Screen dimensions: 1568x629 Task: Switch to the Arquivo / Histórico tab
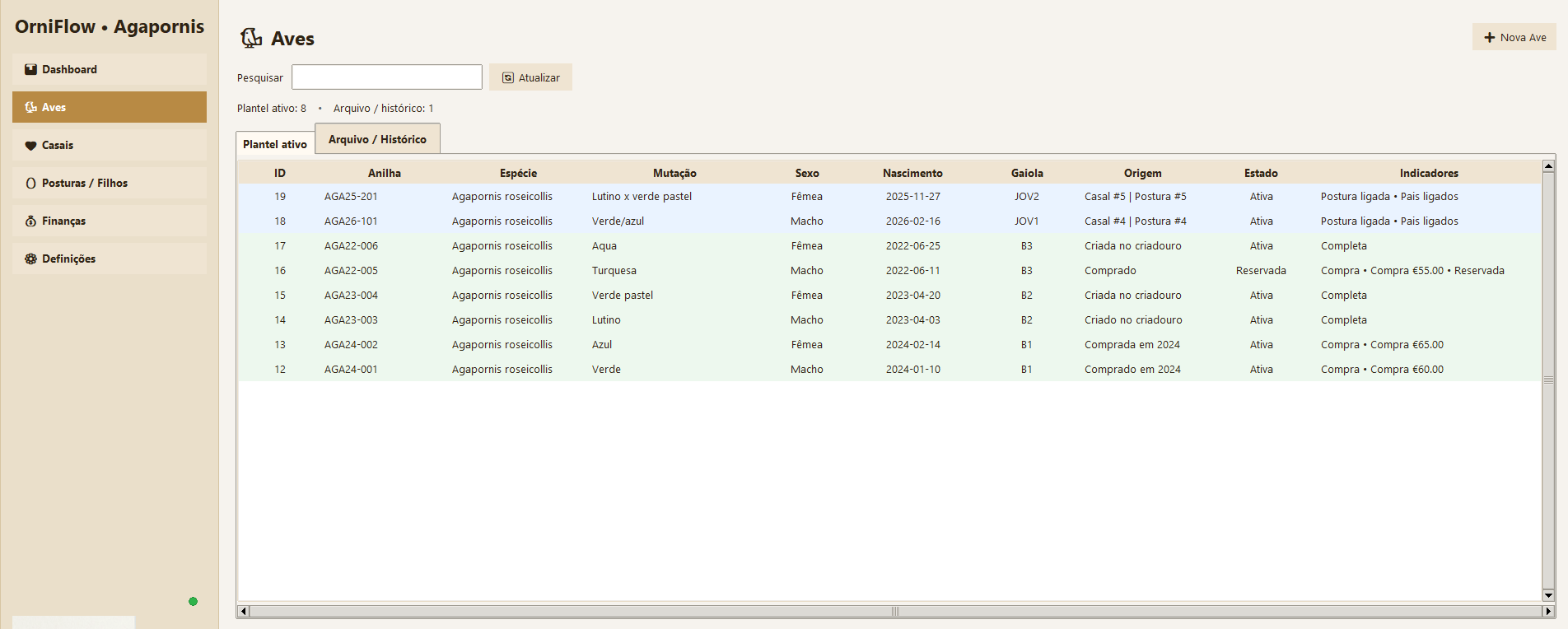tap(377, 139)
